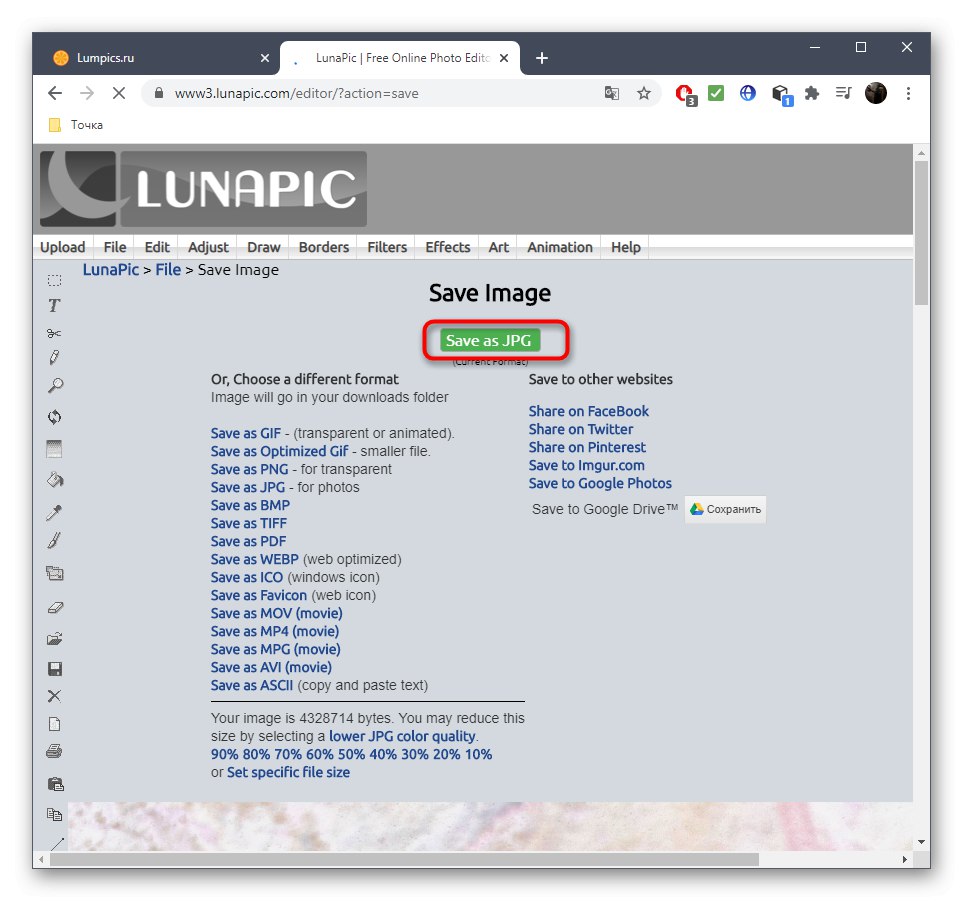The image size is (963, 901).
Task: Select the Print icon in the sidebar
Action: point(55,751)
